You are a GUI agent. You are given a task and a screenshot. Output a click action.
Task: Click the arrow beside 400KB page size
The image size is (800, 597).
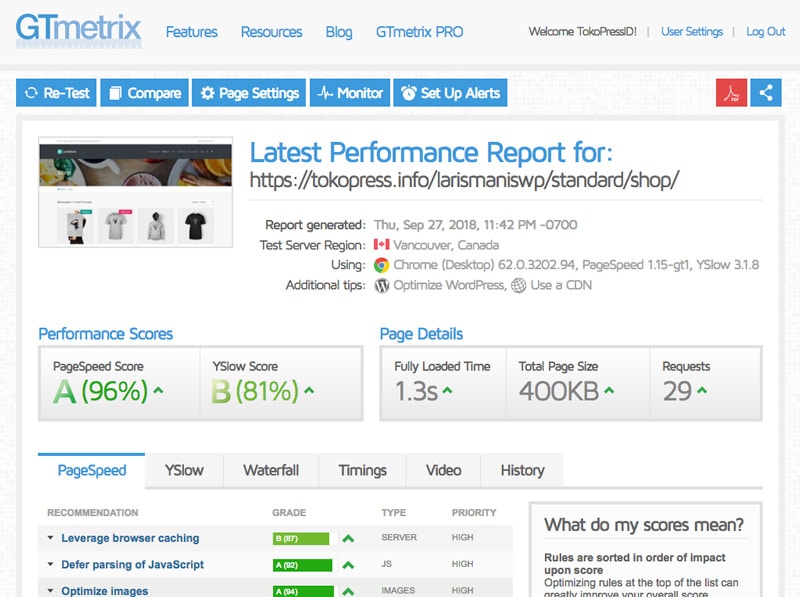click(x=609, y=390)
